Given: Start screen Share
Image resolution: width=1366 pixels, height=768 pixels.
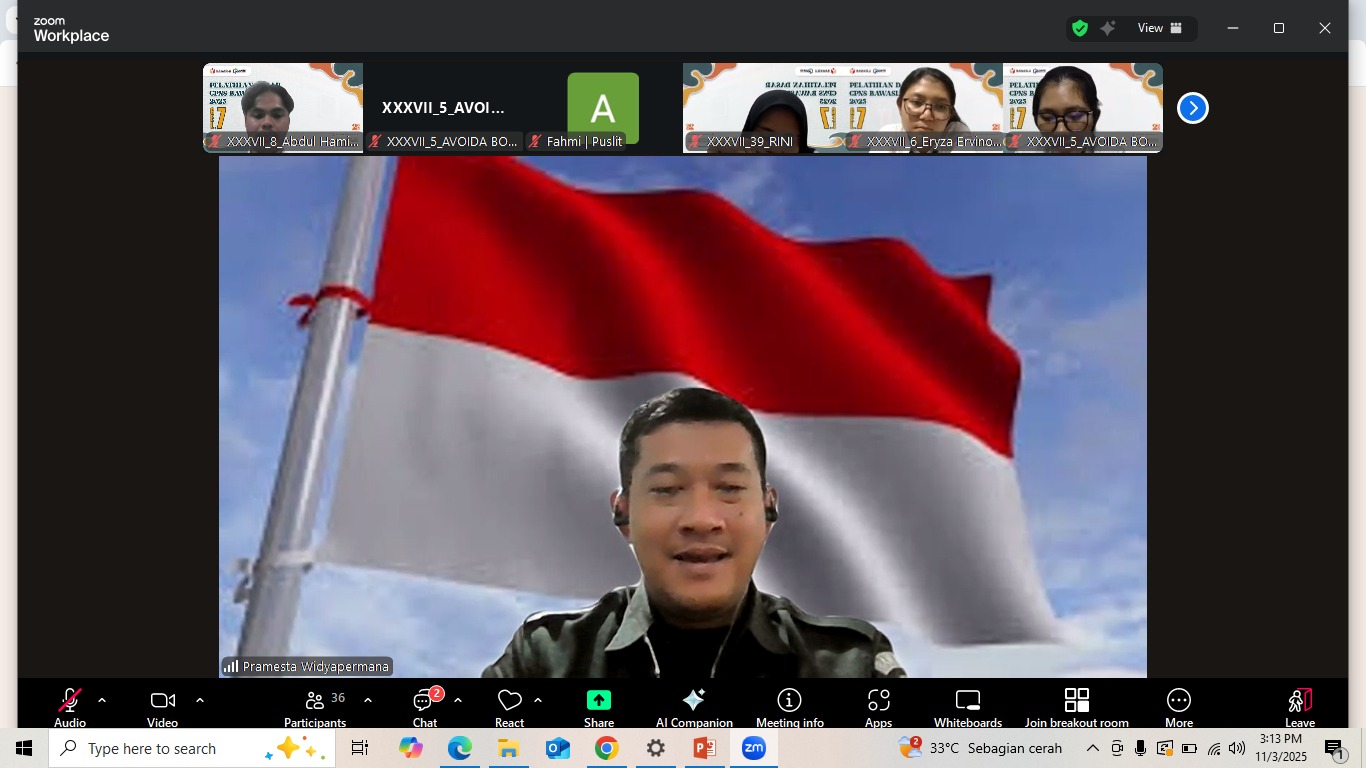Looking at the screenshot, I should pos(599,706).
